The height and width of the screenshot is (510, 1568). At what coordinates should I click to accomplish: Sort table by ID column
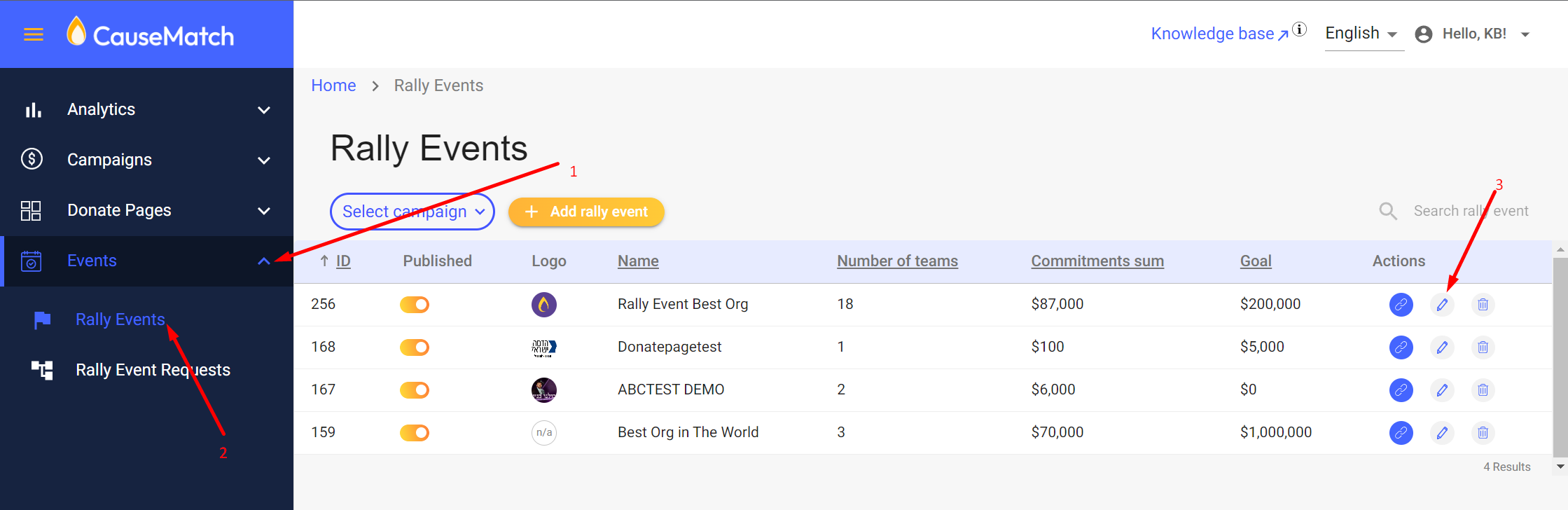coord(343,261)
